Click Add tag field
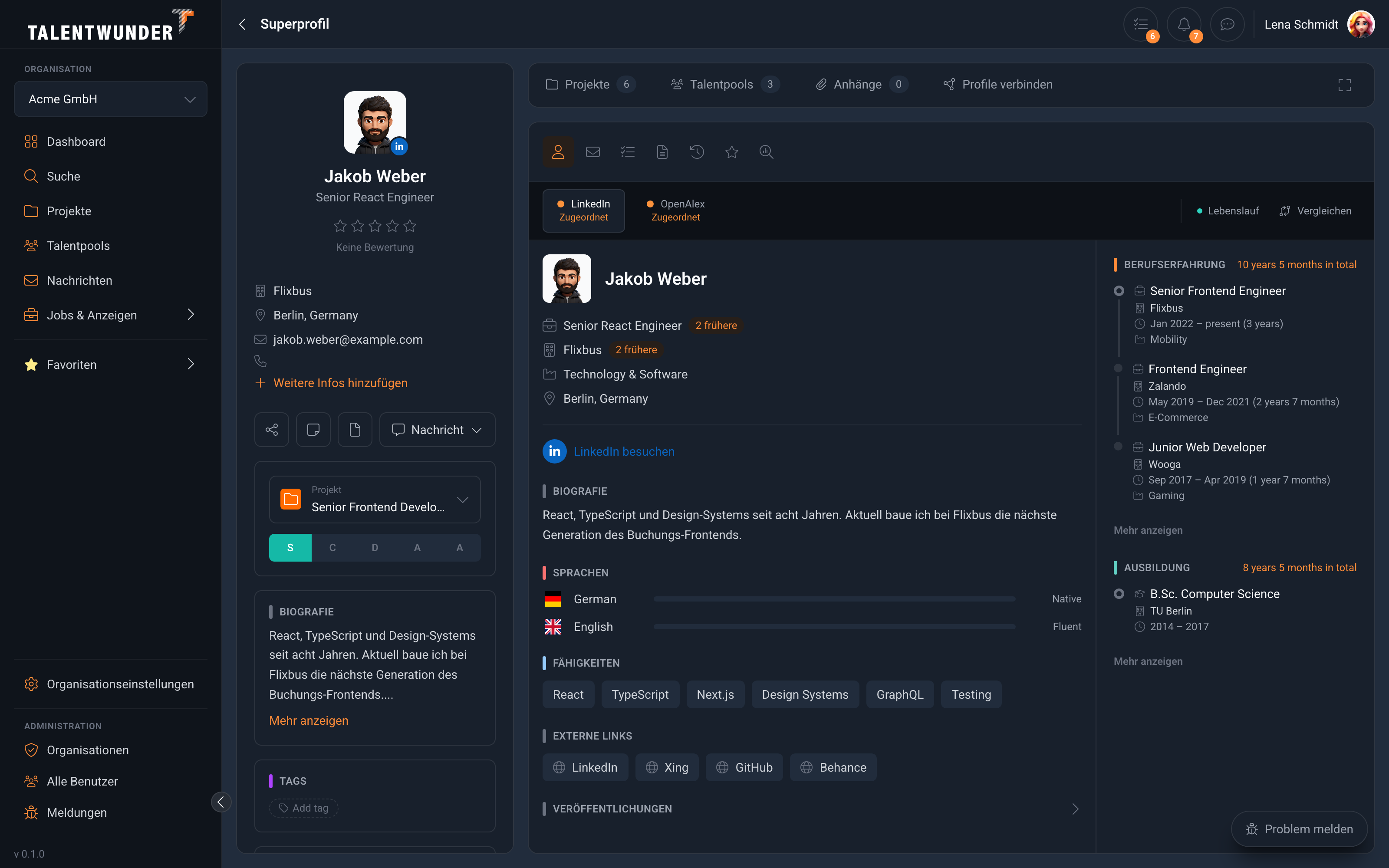1389x868 pixels. [304, 808]
